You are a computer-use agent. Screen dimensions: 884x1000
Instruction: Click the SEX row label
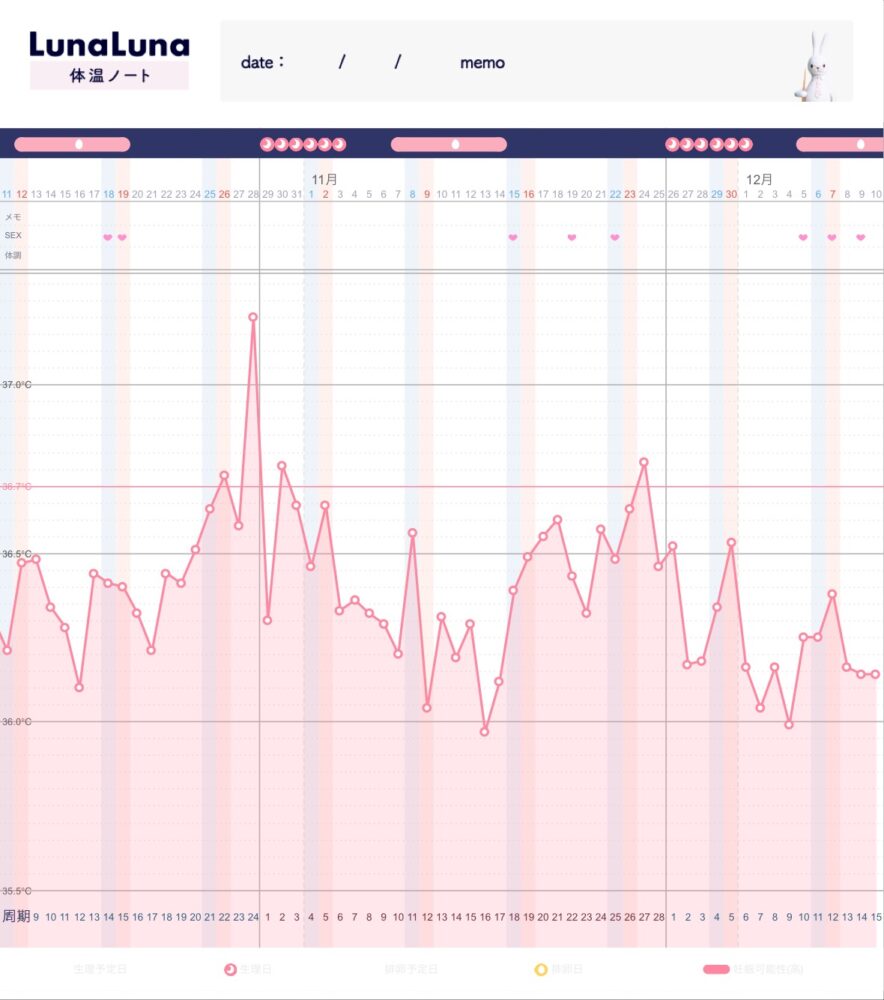(13, 236)
